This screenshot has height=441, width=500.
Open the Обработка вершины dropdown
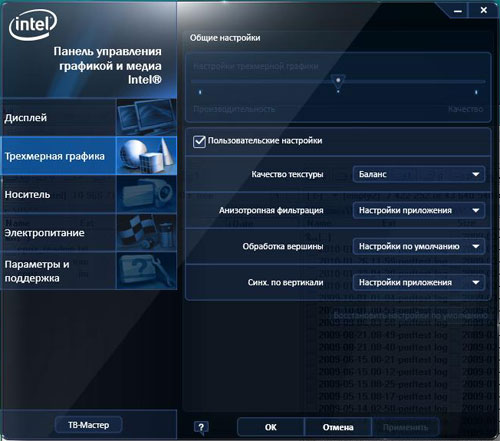pyautogui.click(x=419, y=246)
